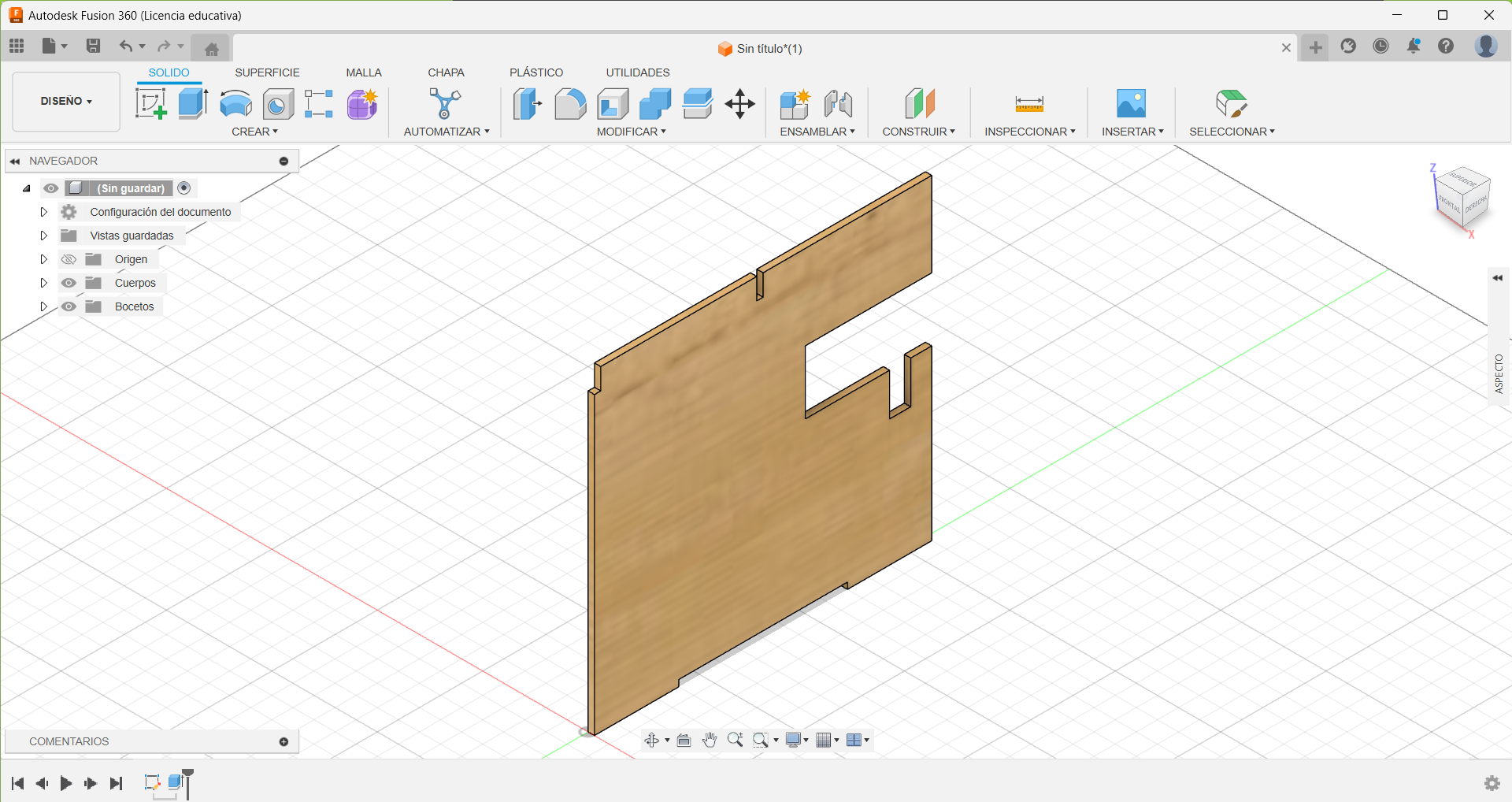
Task: Jump to the timeline start
Action: [17, 783]
